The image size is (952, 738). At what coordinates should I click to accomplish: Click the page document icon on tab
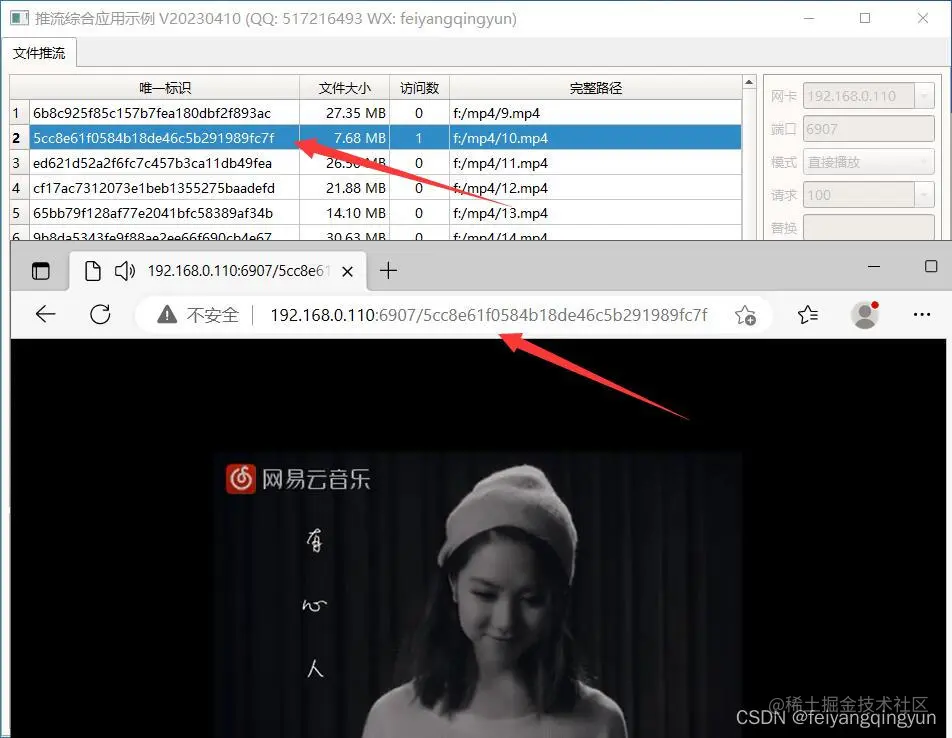pyautogui.click(x=92, y=271)
